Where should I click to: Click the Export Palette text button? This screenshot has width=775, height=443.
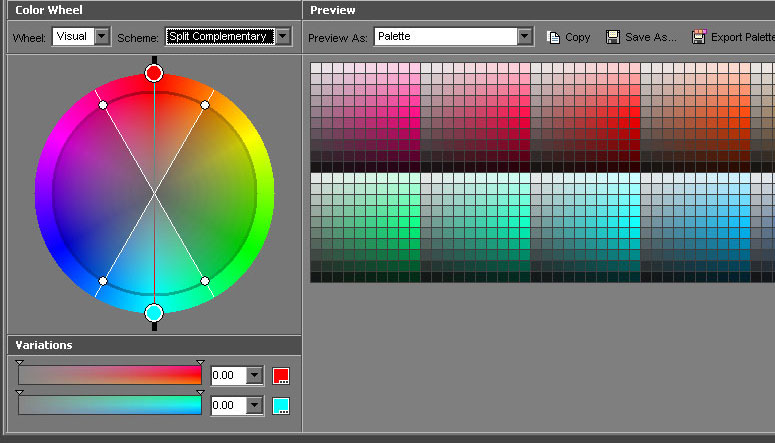(742, 37)
